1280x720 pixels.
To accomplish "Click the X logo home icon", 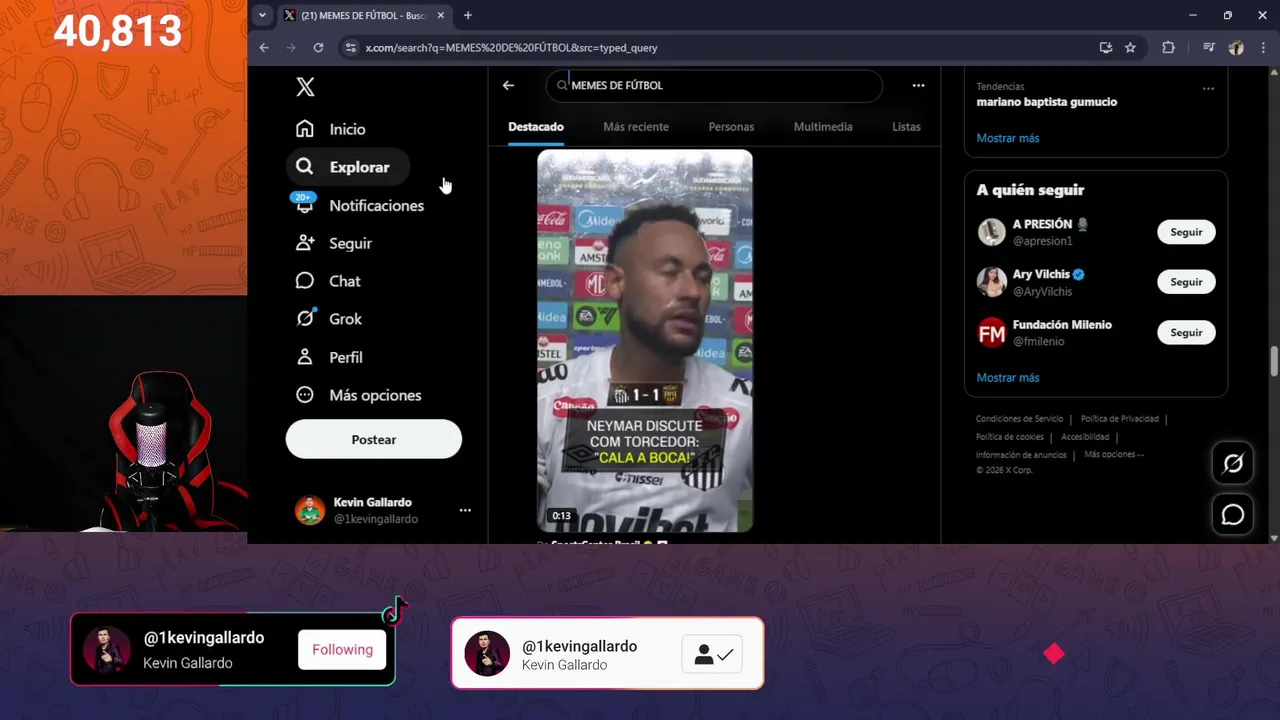I will (306, 87).
